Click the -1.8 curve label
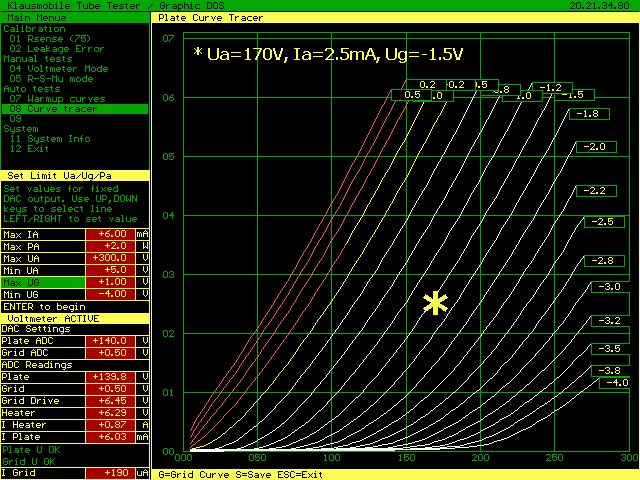This screenshot has height=480, width=640. coord(589,114)
